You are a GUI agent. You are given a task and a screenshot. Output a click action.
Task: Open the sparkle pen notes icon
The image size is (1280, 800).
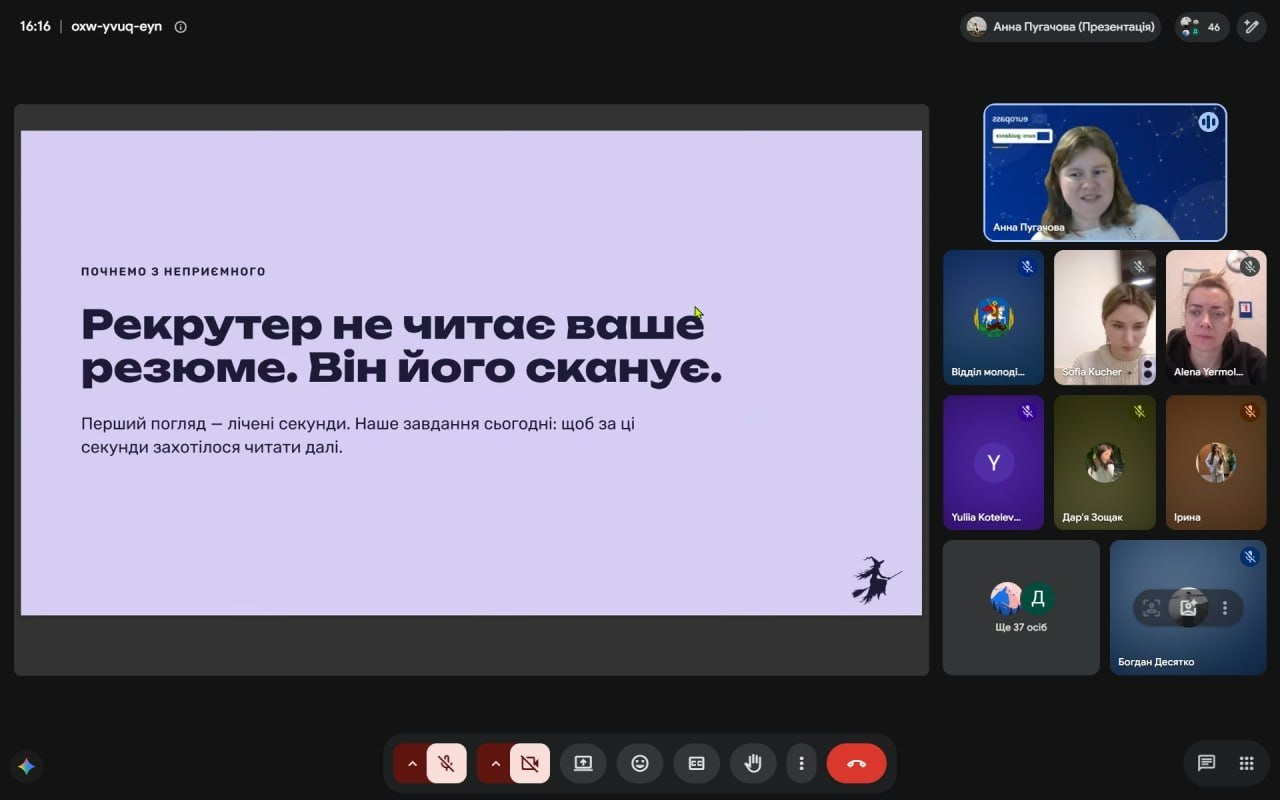pos(1251,27)
